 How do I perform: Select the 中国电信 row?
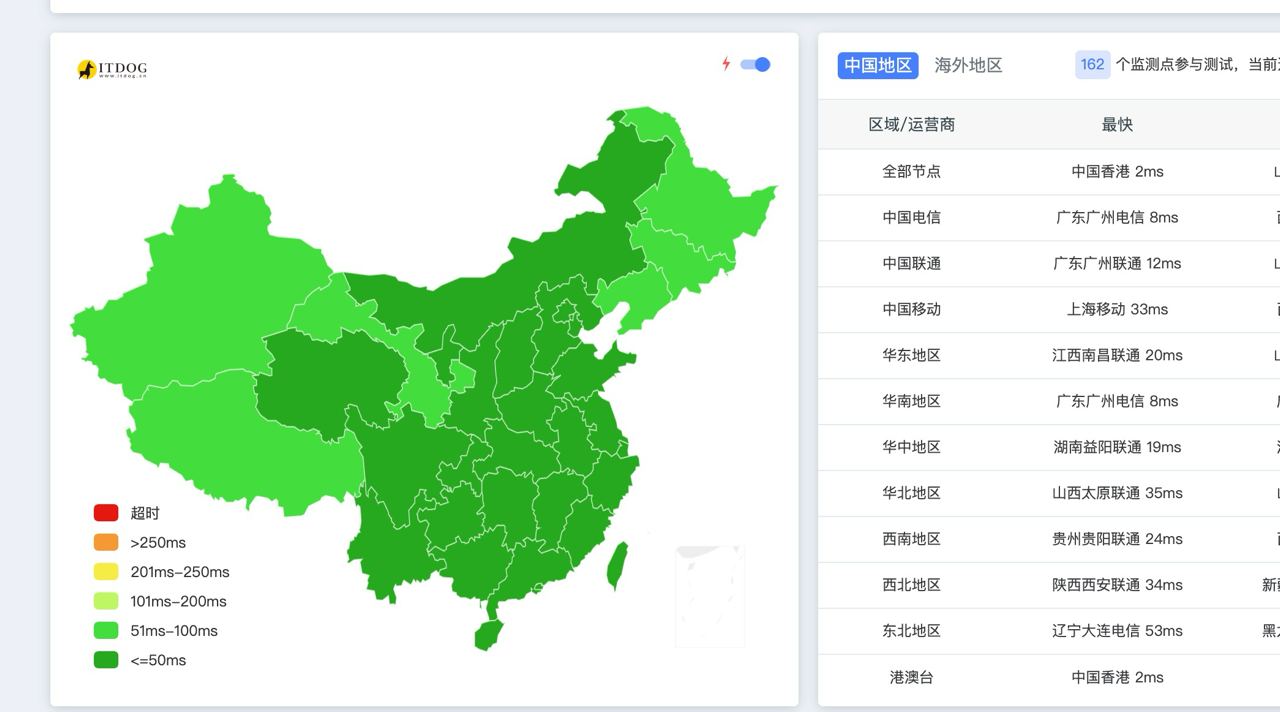(911, 218)
